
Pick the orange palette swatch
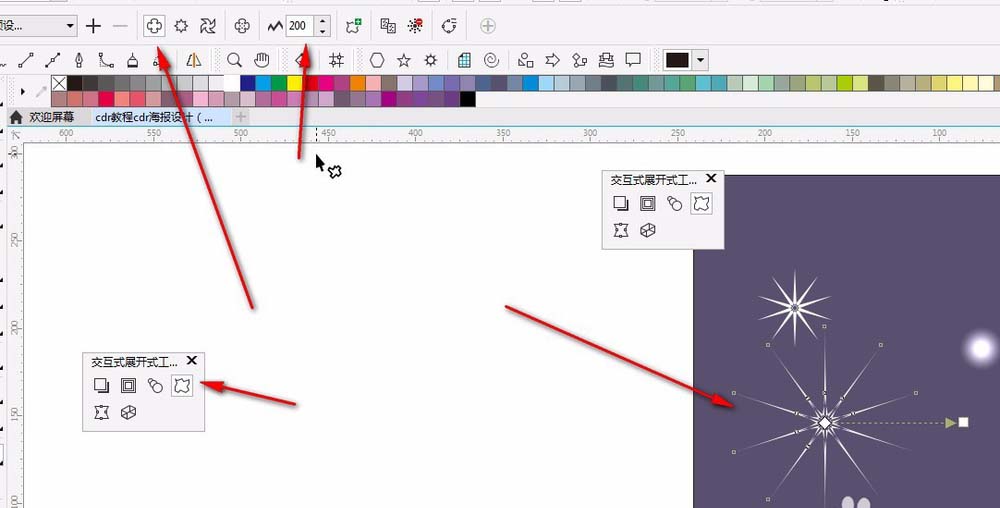357,83
